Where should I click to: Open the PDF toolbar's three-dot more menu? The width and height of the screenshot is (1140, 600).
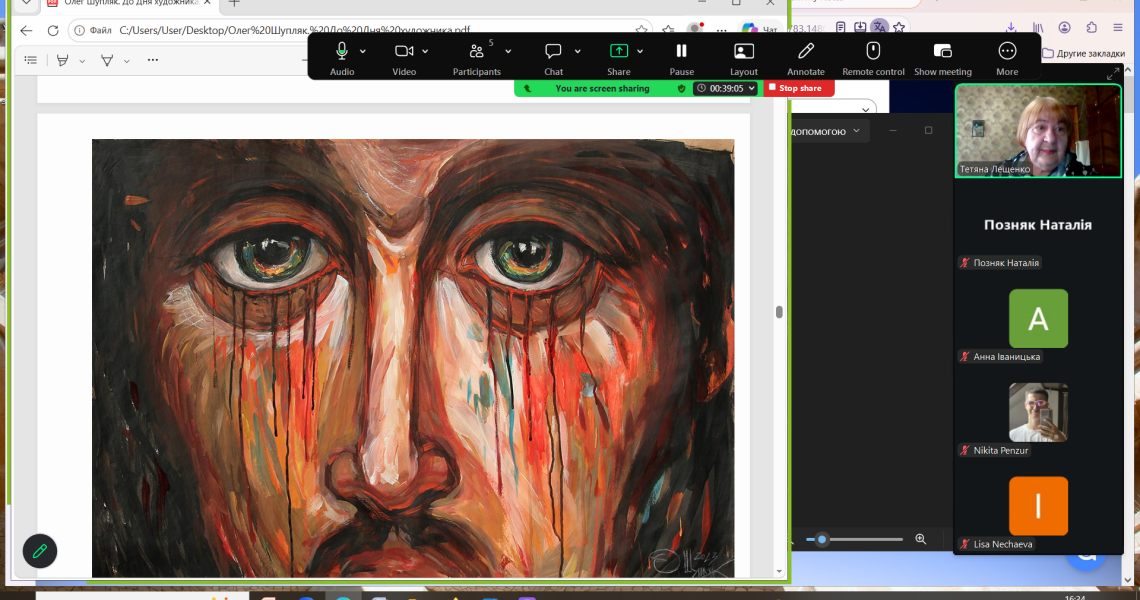pyautogui.click(x=153, y=60)
